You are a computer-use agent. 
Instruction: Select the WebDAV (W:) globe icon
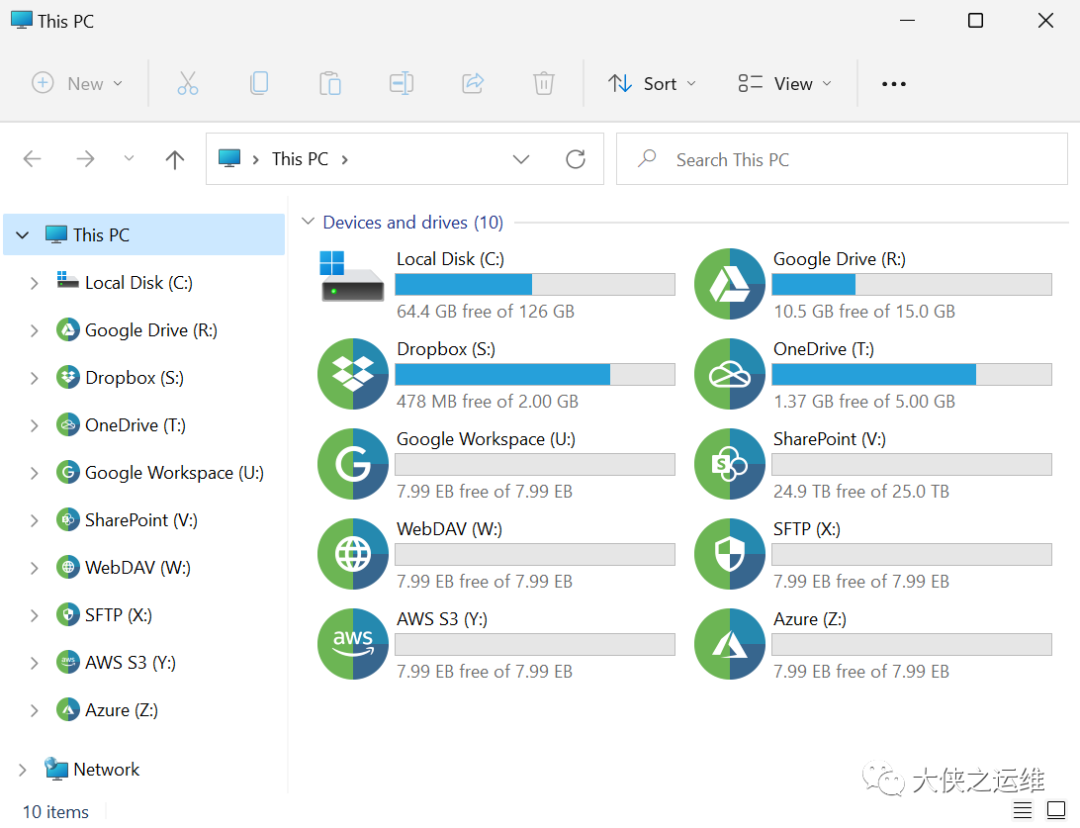(353, 554)
